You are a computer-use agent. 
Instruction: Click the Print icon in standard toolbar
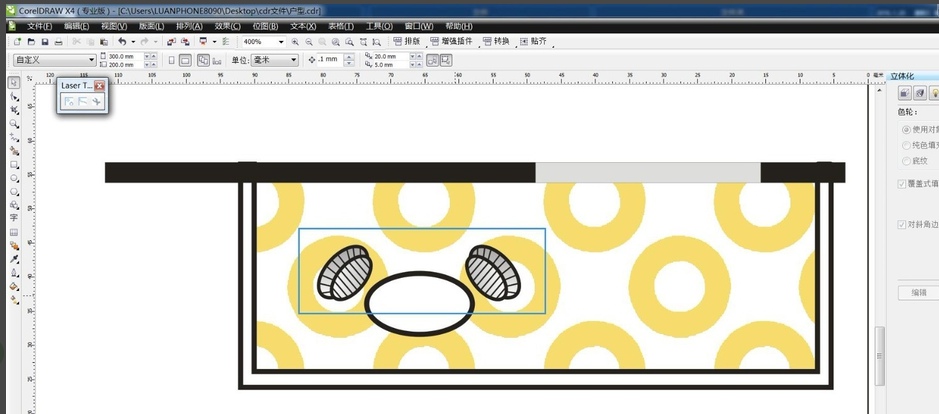[x=59, y=42]
